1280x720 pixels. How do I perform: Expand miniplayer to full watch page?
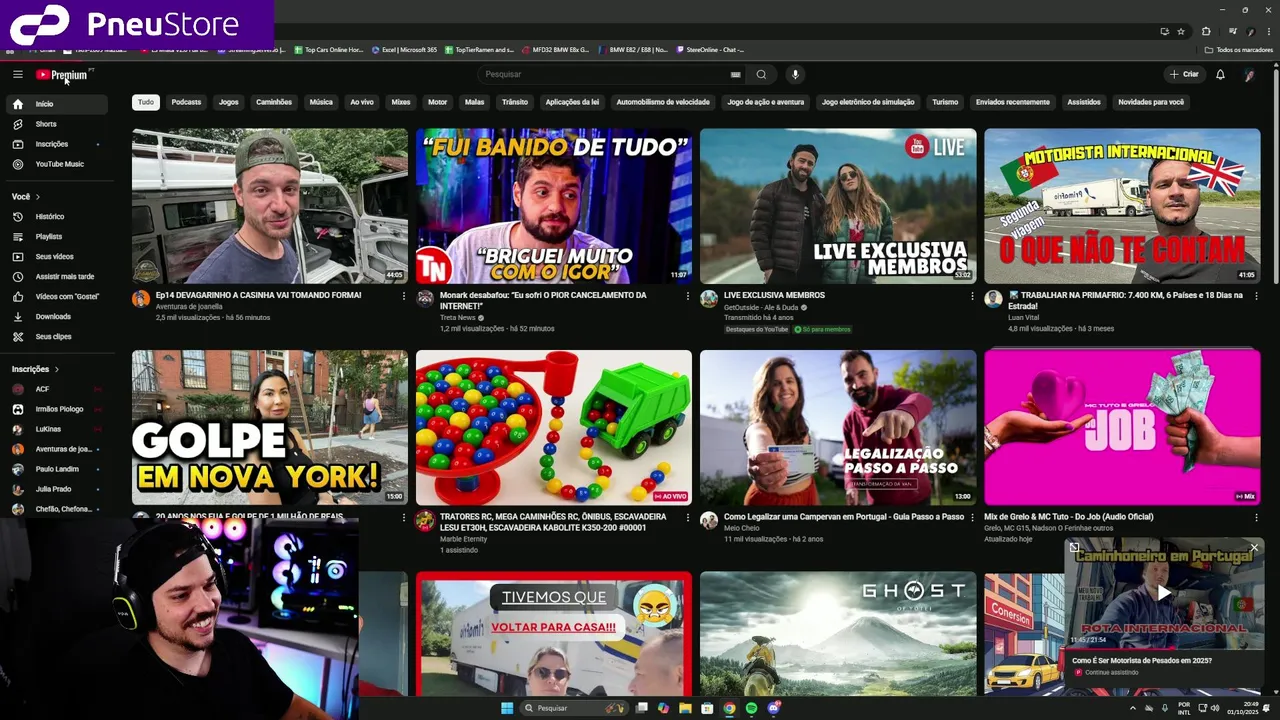point(1074,547)
